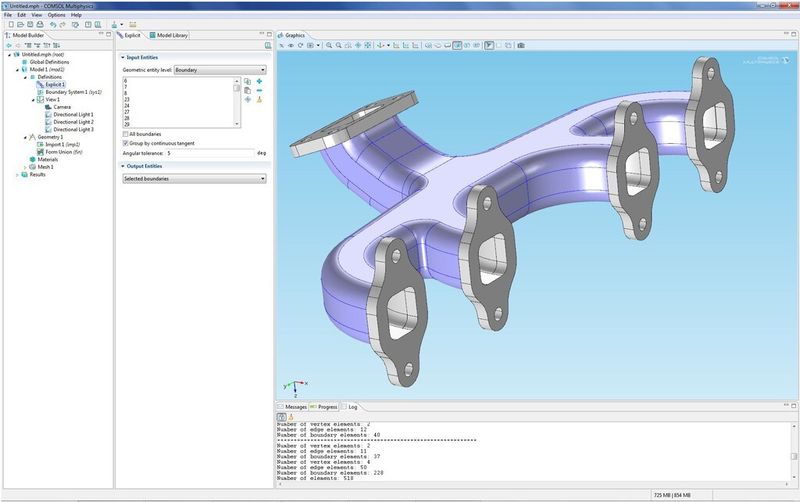Expand the Results tree node
Image resolution: width=800 pixels, height=502 pixels.
pos(17,175)
